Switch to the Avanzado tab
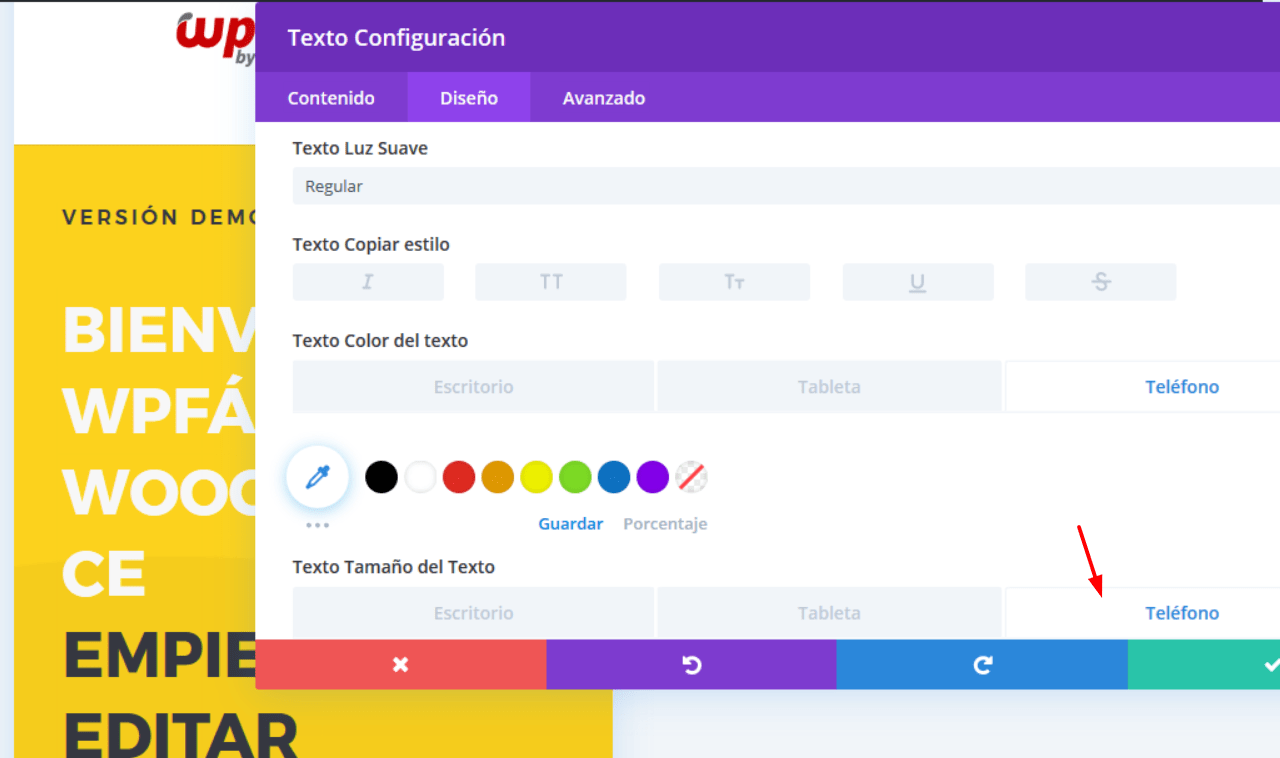The image size is (1280, 758). coord(604,98)
